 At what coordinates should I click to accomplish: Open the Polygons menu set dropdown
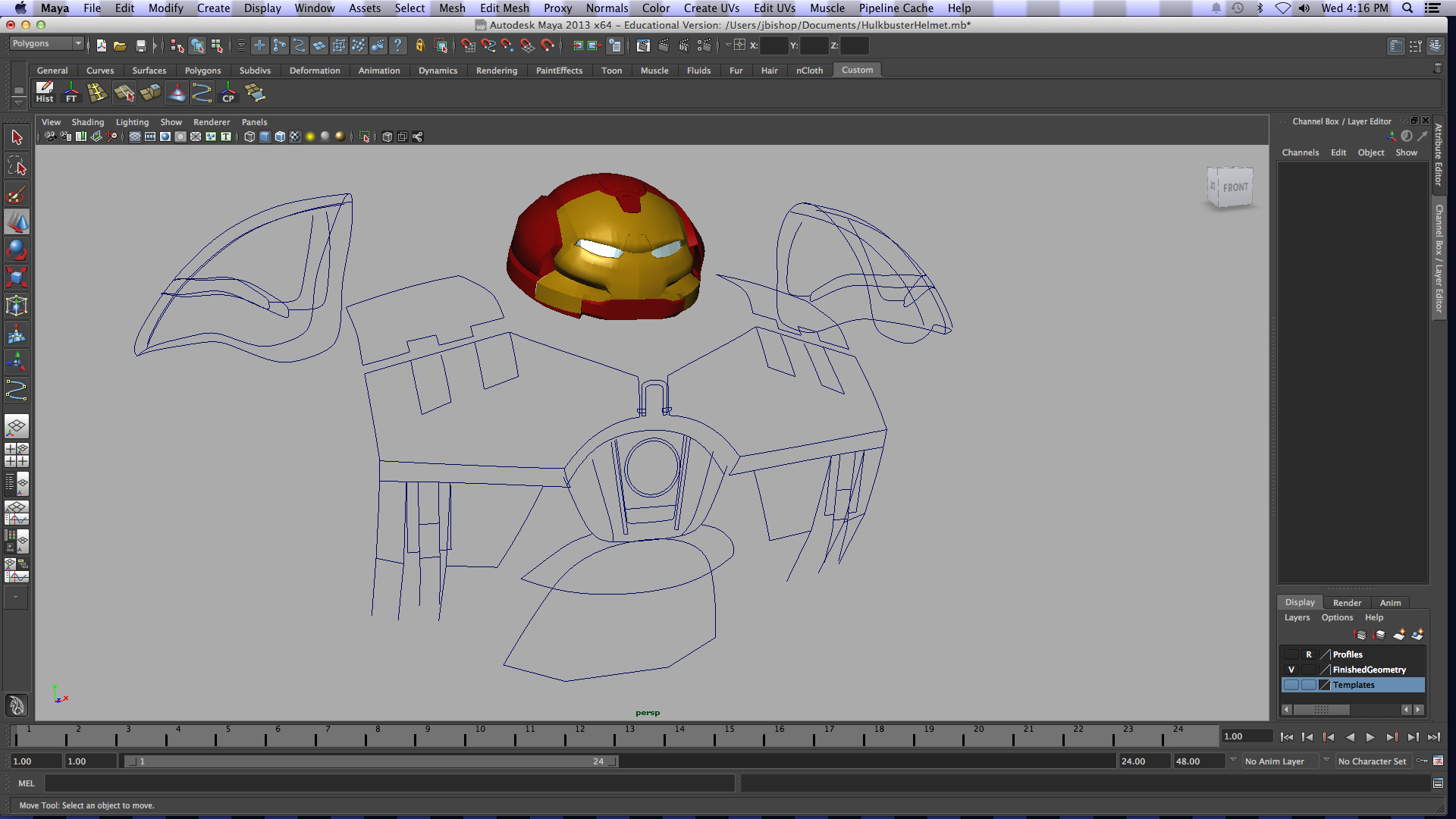[x=46, y=44]
